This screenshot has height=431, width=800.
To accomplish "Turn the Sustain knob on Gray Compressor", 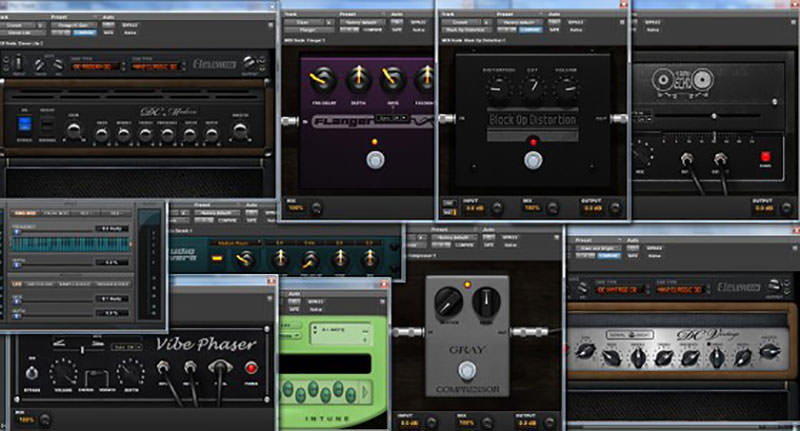I will pyautogui.click(x=448, y=301).
